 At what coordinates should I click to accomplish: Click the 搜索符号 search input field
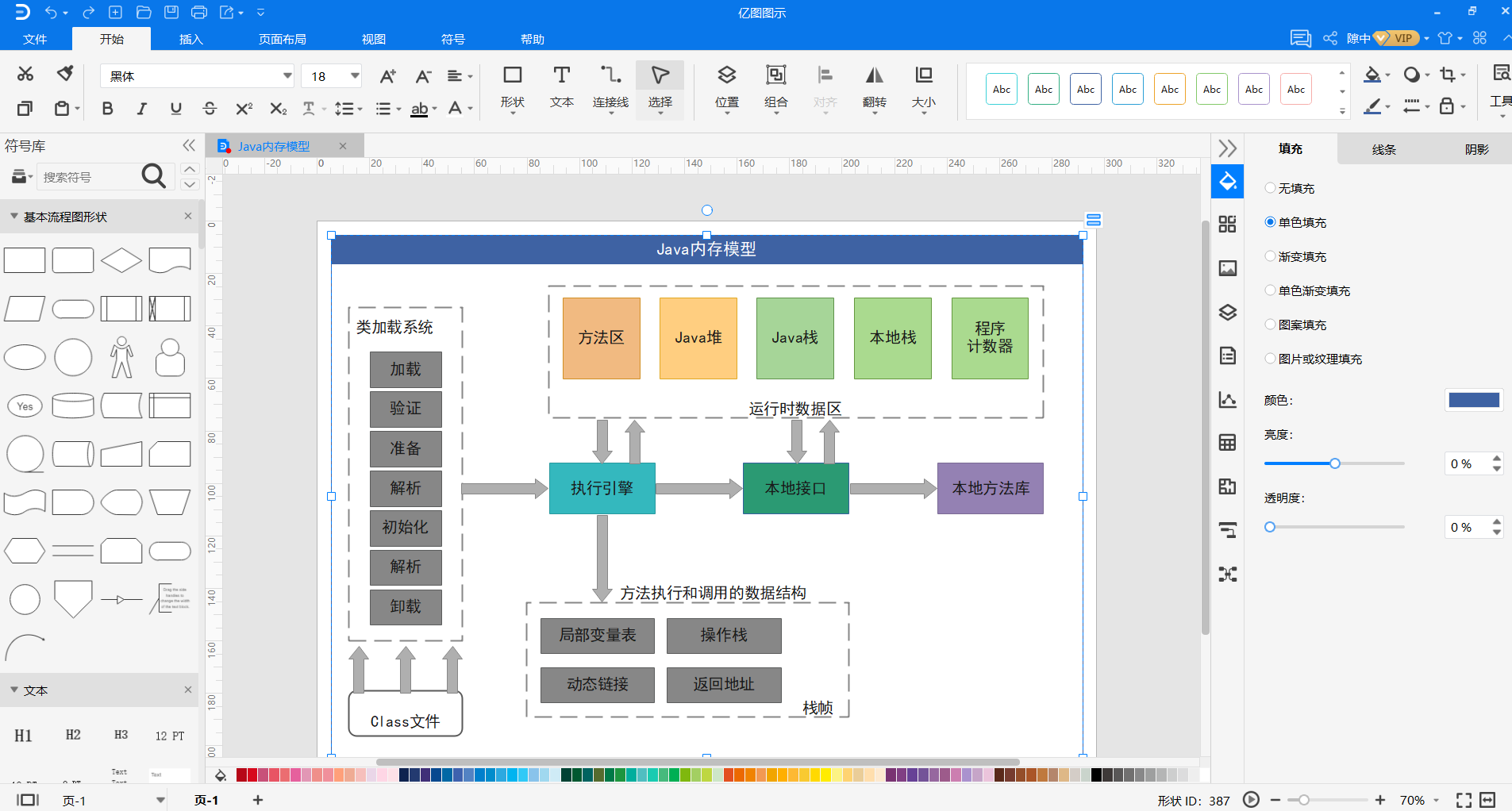(87, 177)
